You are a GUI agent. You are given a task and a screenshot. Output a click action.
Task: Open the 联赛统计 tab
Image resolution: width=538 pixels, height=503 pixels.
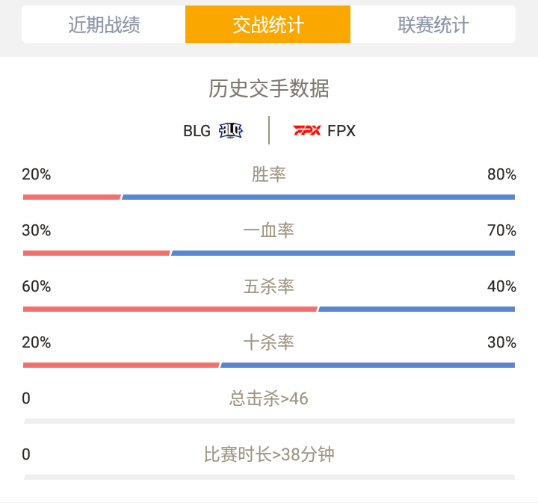(433, 25)
